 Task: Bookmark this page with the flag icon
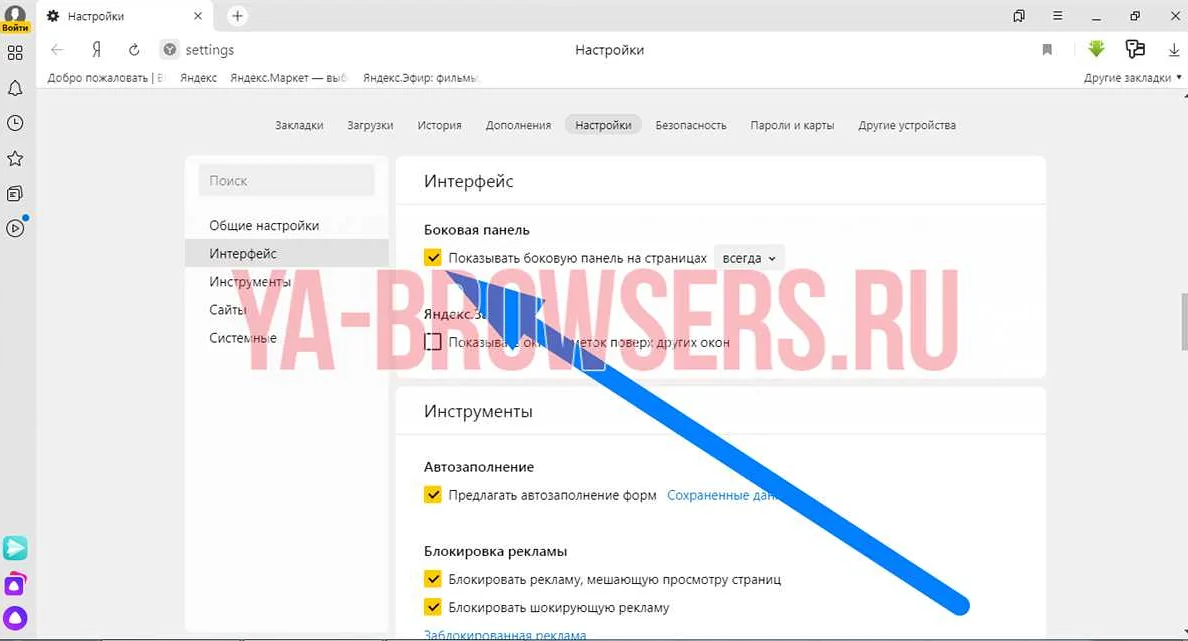pos(1047,50)
